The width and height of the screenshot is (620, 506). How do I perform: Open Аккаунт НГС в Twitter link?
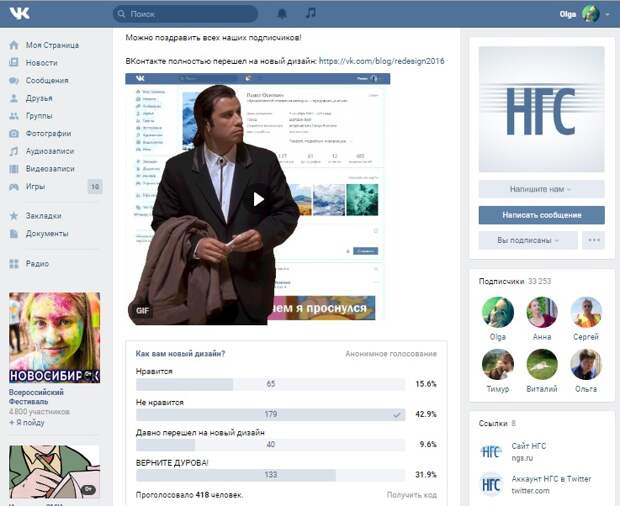[x=552, y=479]
